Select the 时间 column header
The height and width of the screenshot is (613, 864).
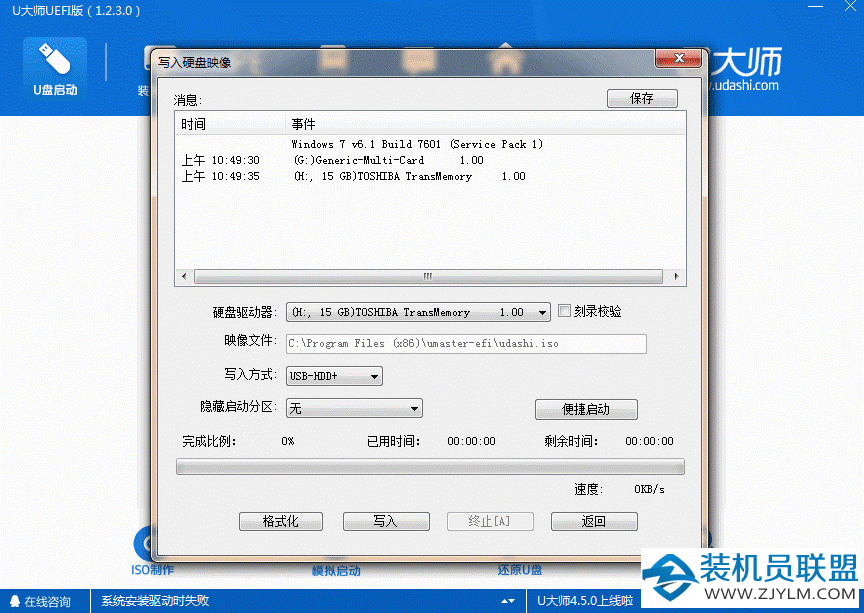(x=230, y=124)
